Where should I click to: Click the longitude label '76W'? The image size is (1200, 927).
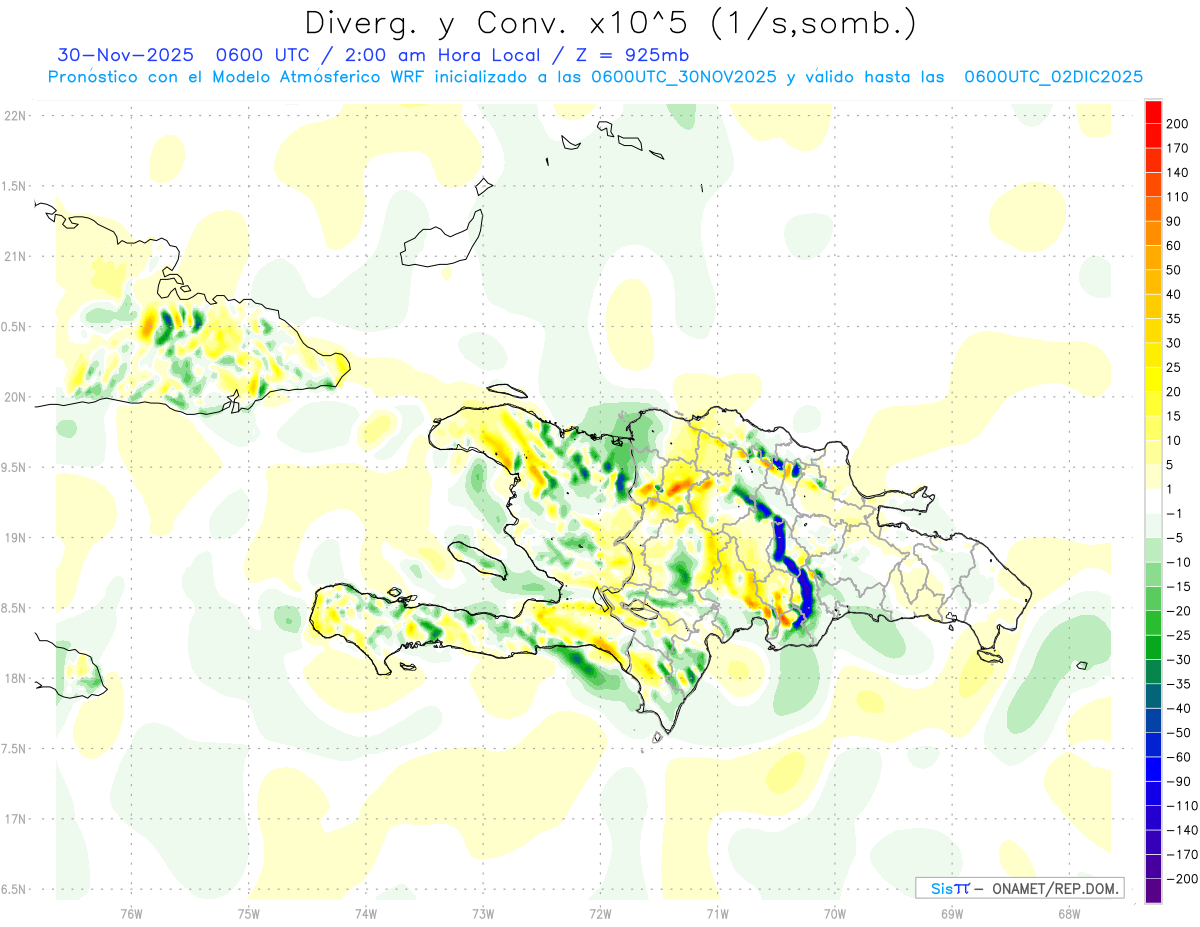131,913
